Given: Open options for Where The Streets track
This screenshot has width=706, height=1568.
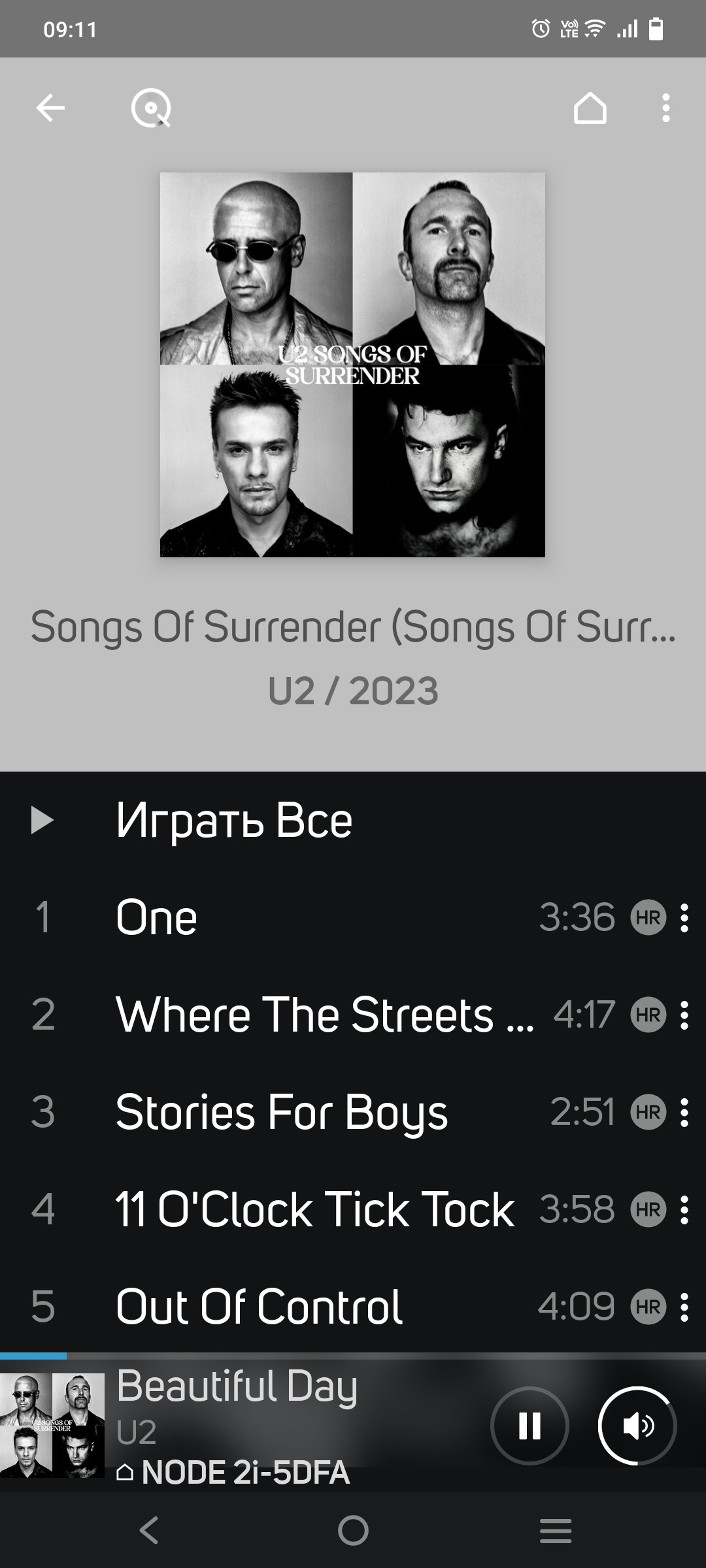Looking at the screenshot, I should [x=684, y=1015].
